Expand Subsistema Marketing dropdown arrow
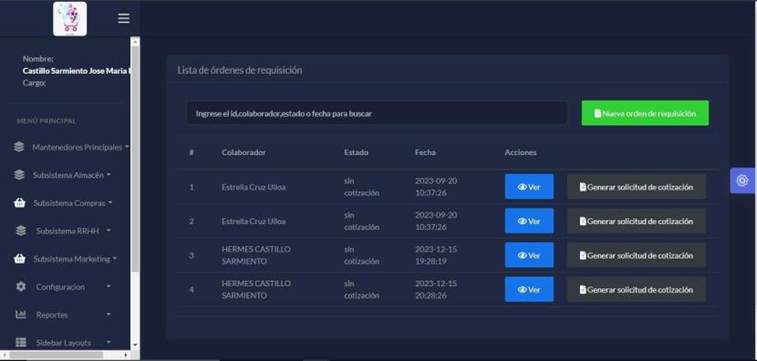This screenshot has height=361, width=757. point(114,259)
